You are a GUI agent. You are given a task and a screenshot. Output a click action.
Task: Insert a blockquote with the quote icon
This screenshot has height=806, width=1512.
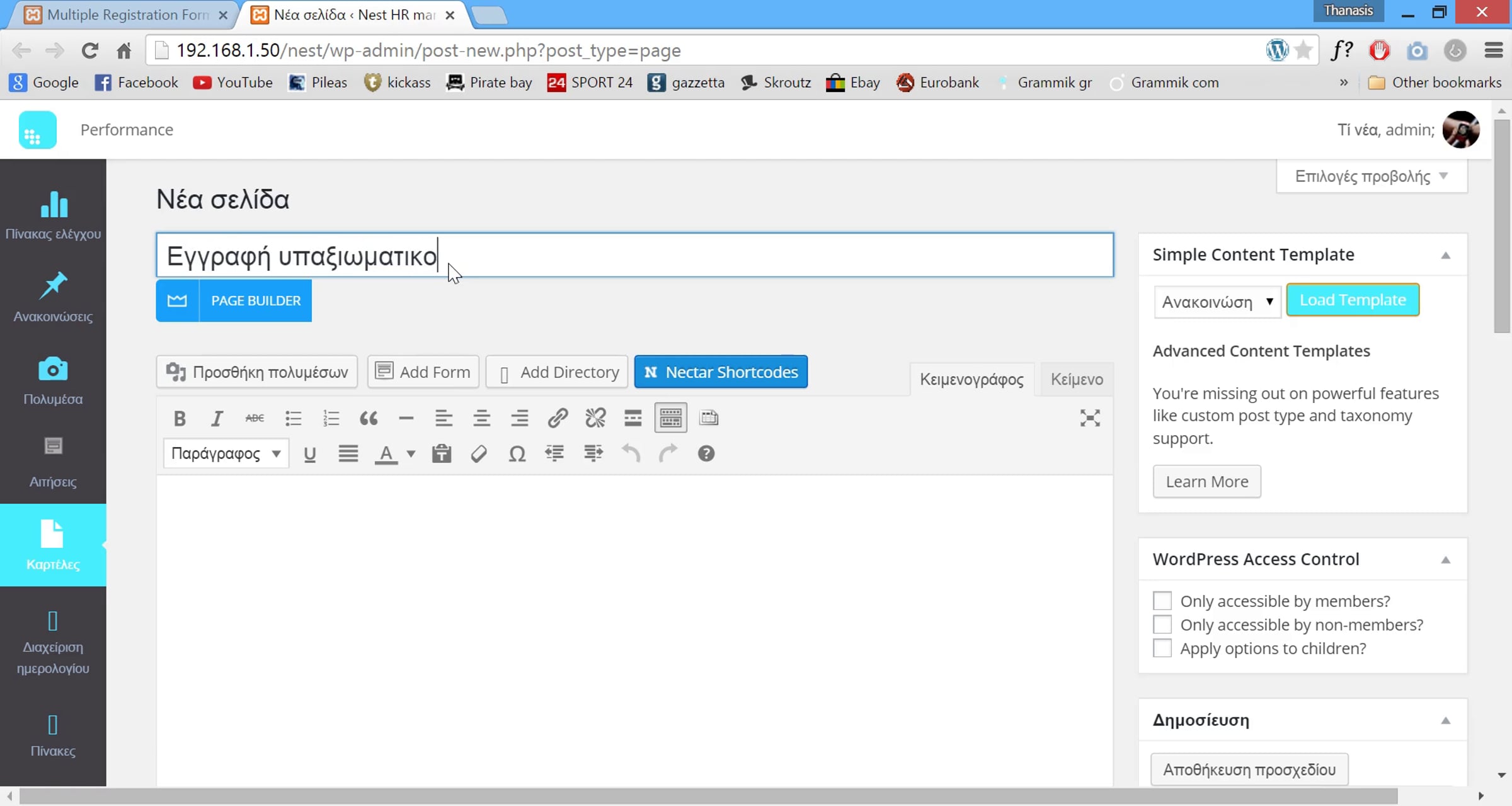tap(369, 418)
